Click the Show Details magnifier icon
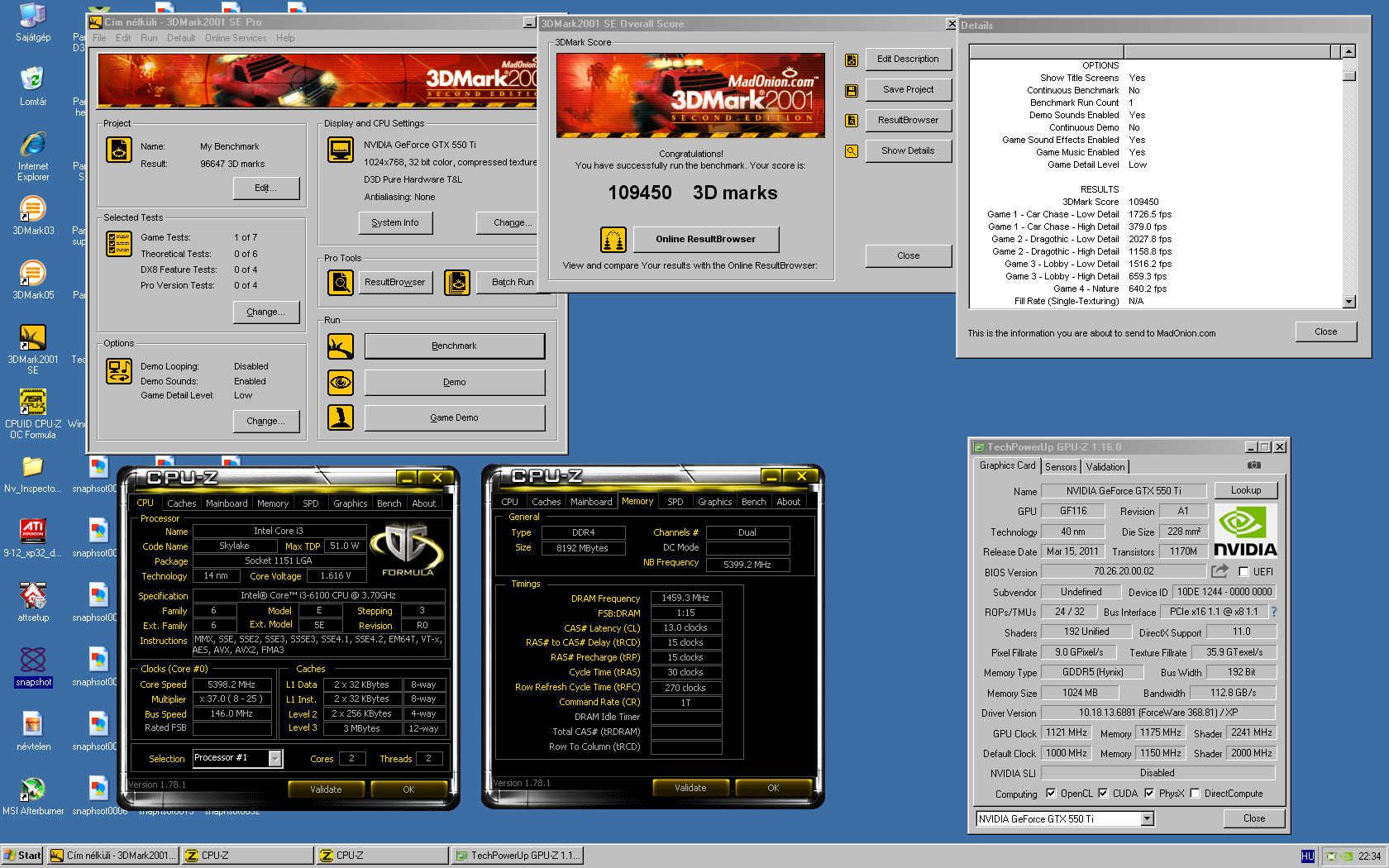Screen dimensions: 1389x868 coord(852,151)
